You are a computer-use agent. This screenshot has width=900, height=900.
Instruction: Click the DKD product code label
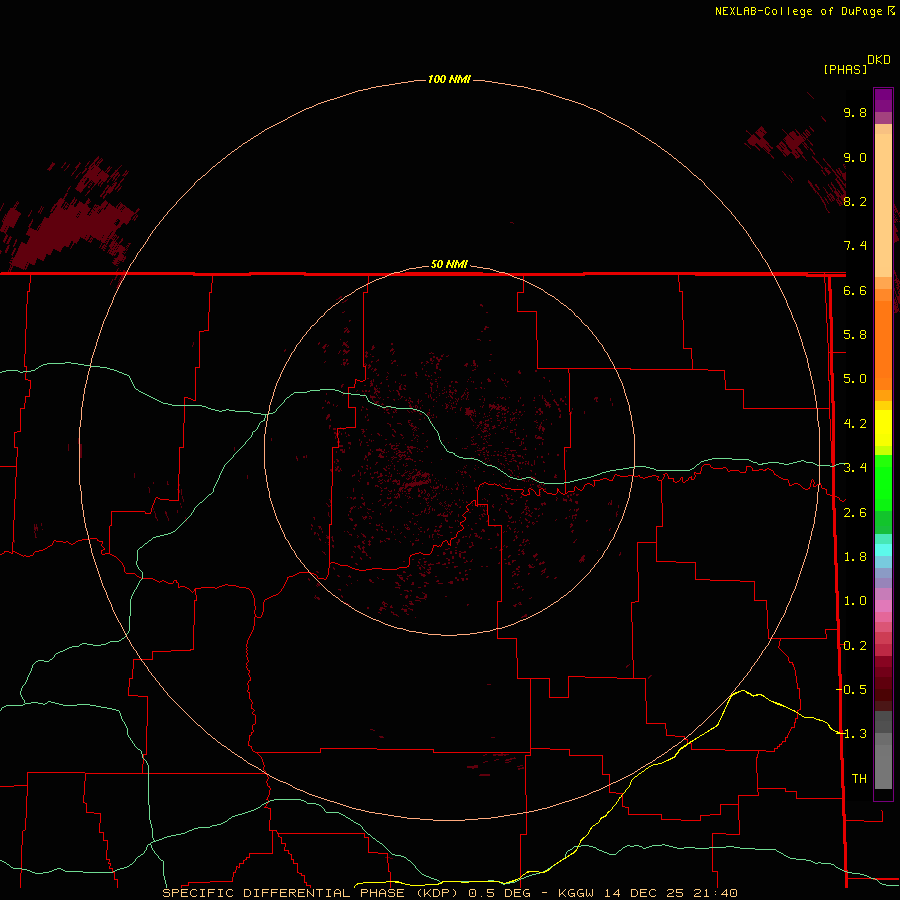tap(879, 60)
